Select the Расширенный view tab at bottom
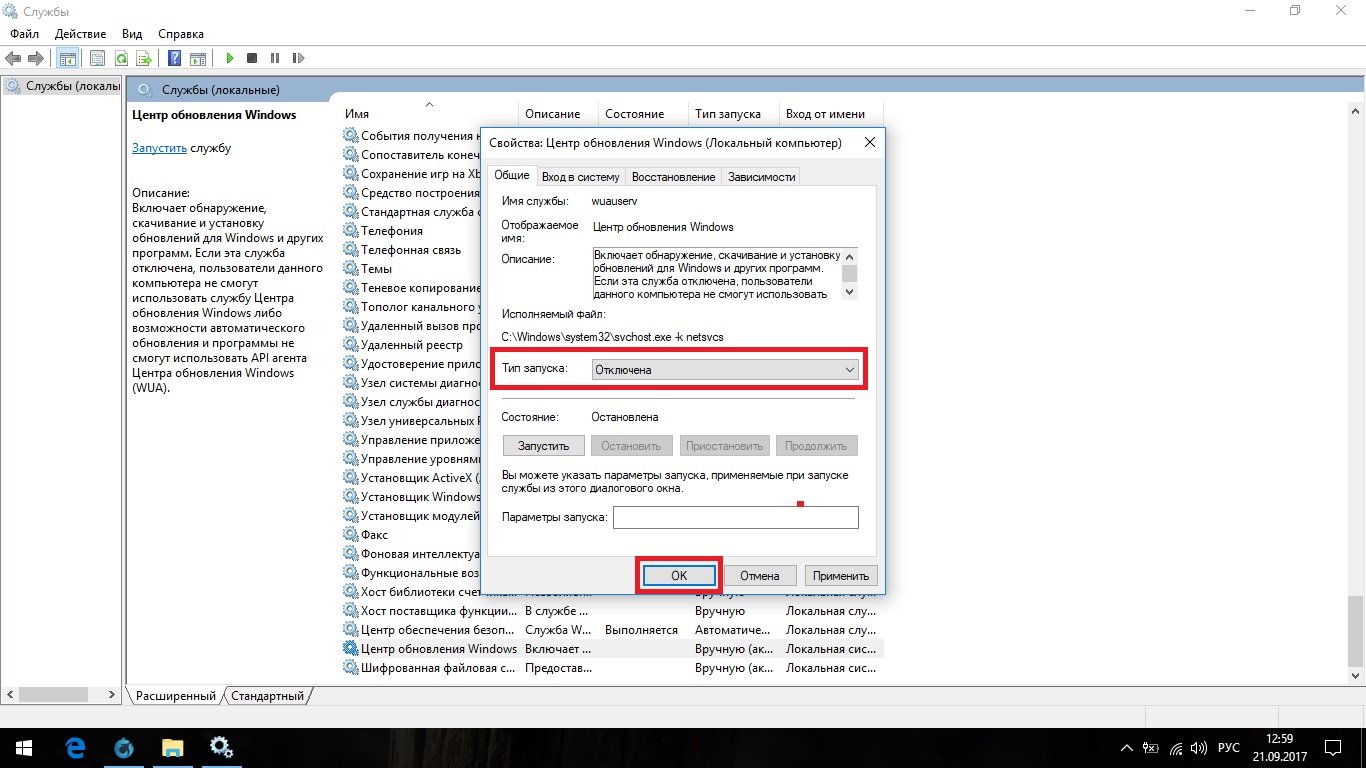The width and height of the screenshot is (1366, 768). pyautogui.click(x=176, y=696)
